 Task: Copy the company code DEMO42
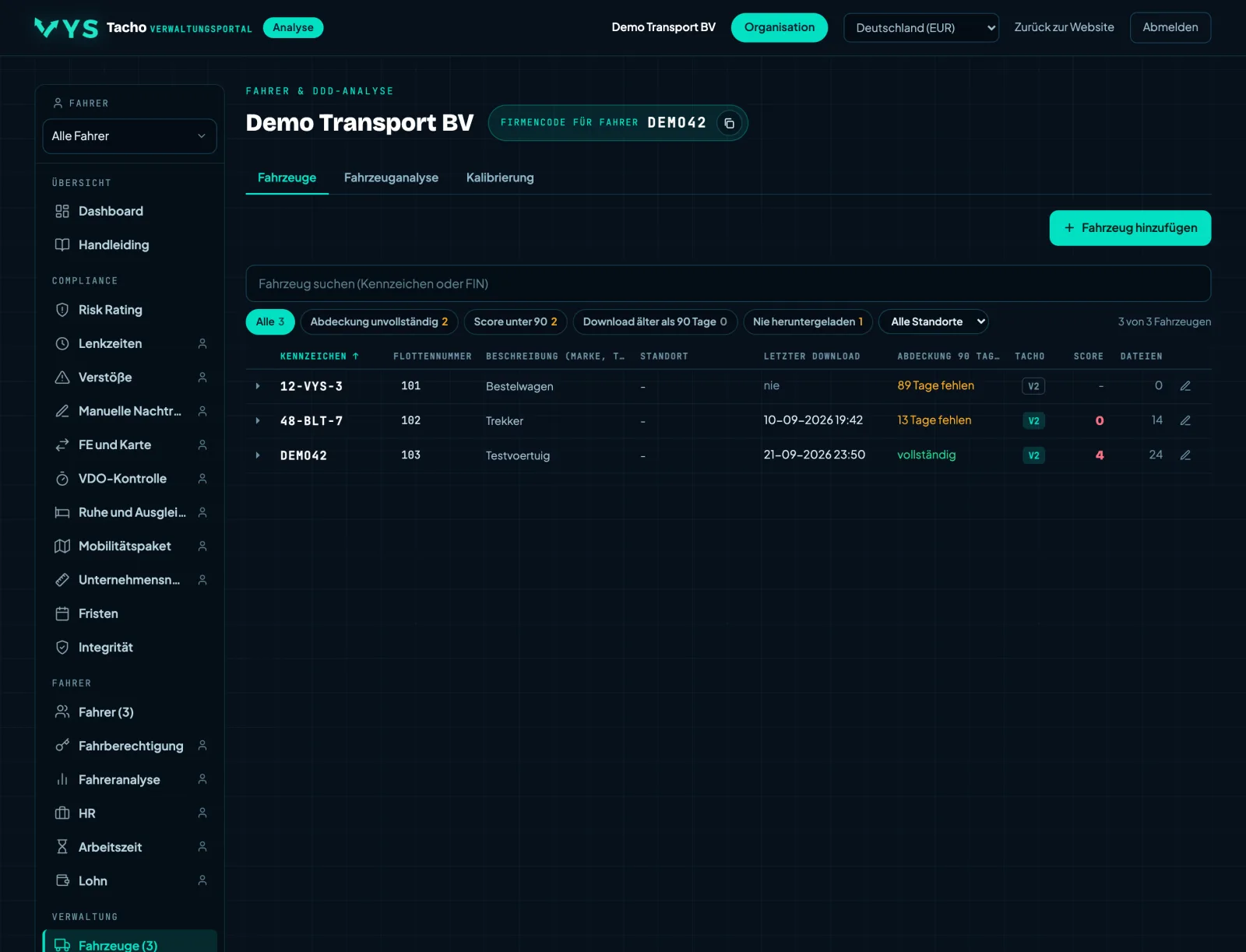(x=729, y=123)
